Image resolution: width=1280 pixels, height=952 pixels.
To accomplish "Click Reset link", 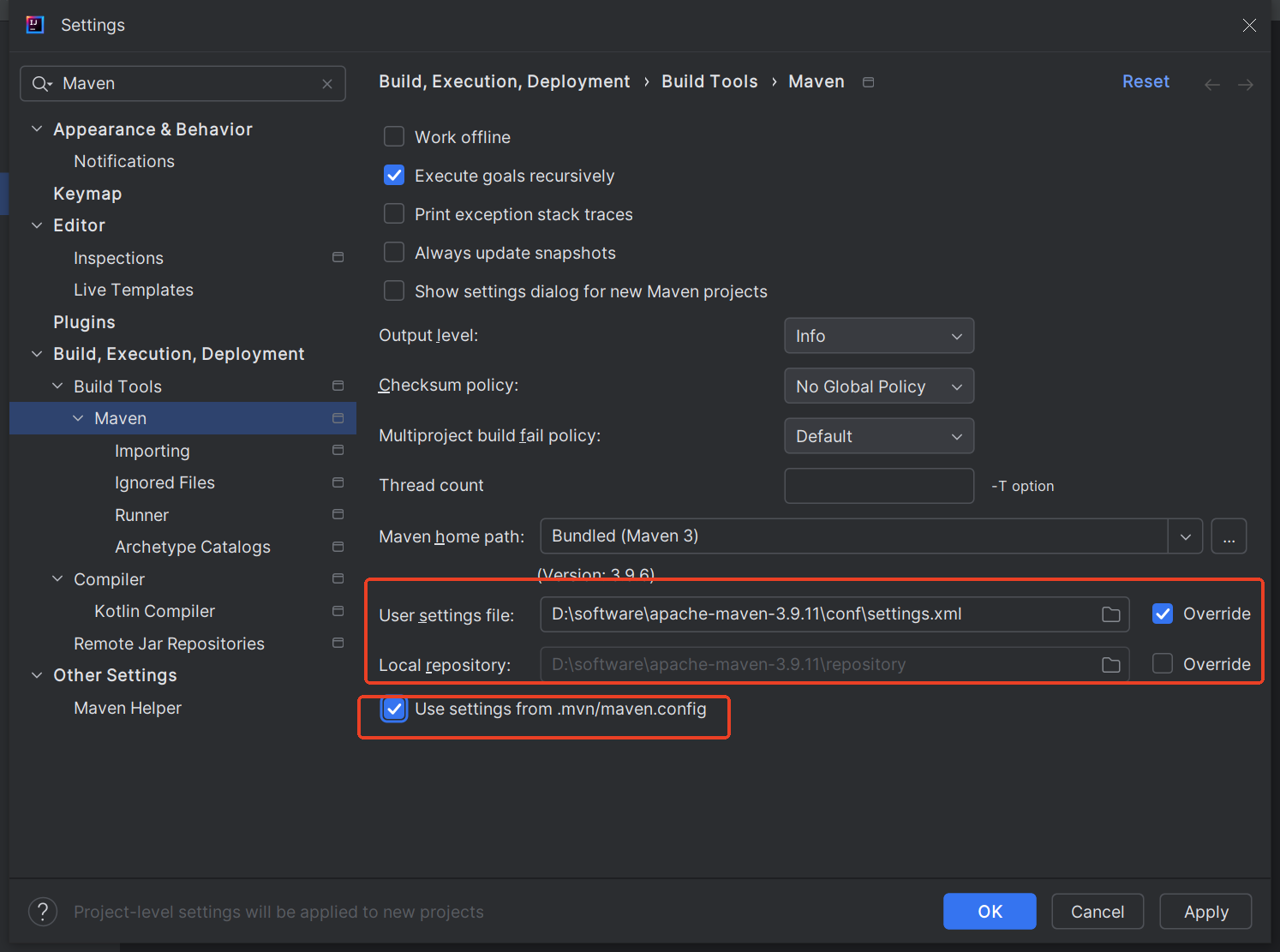I will pyautogui.click(x=1145, y=81).
